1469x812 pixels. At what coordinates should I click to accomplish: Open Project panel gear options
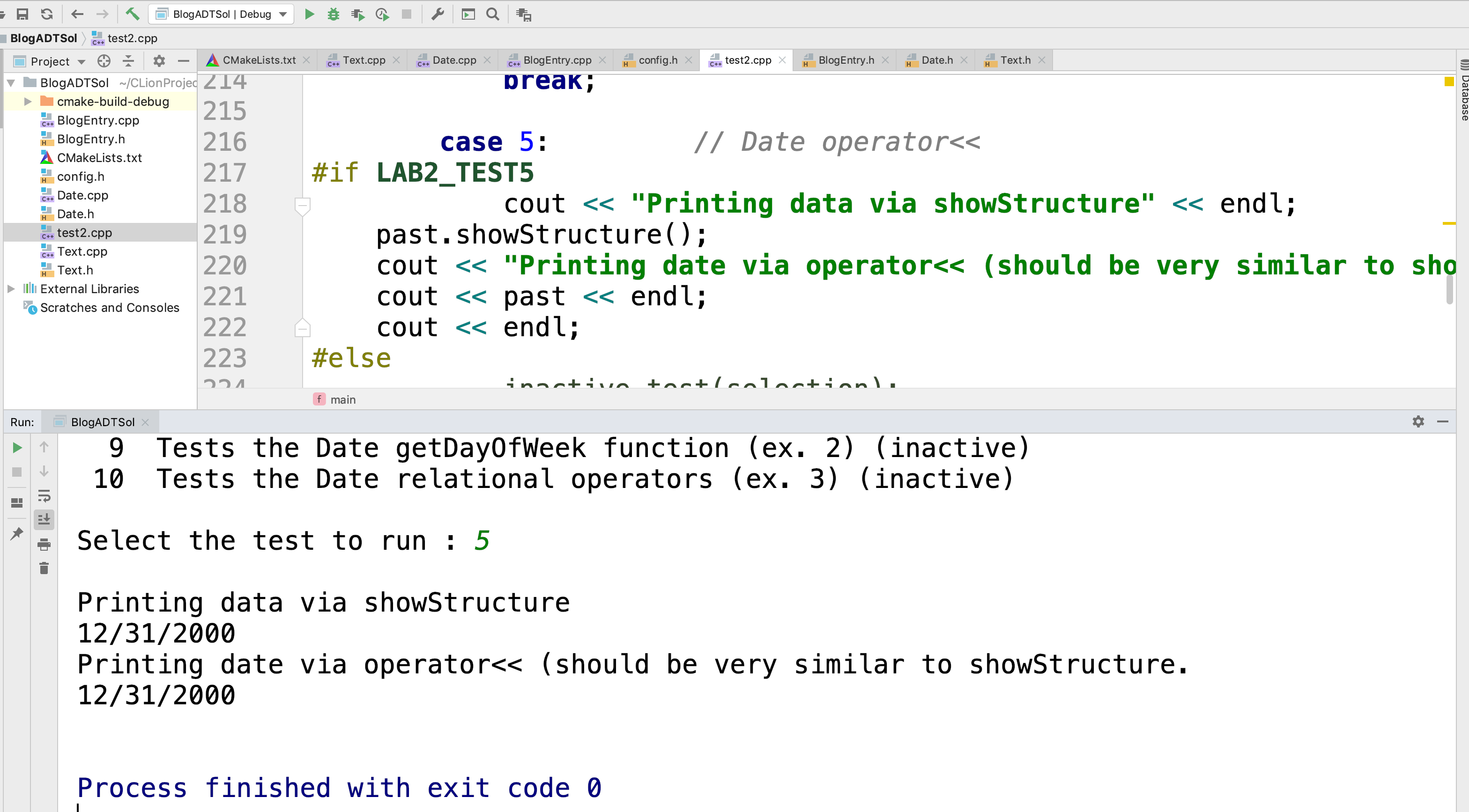click(x=159, y=61)
